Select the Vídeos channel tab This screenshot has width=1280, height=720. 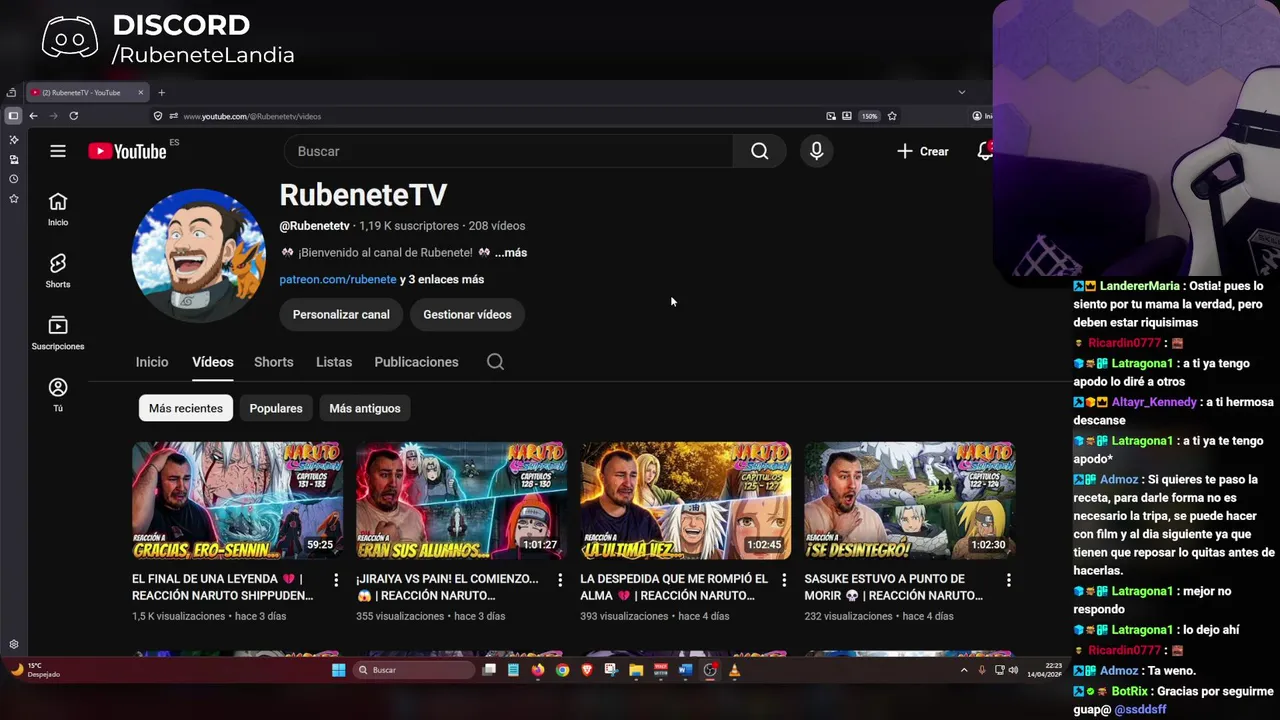click(x=213, y=362)
